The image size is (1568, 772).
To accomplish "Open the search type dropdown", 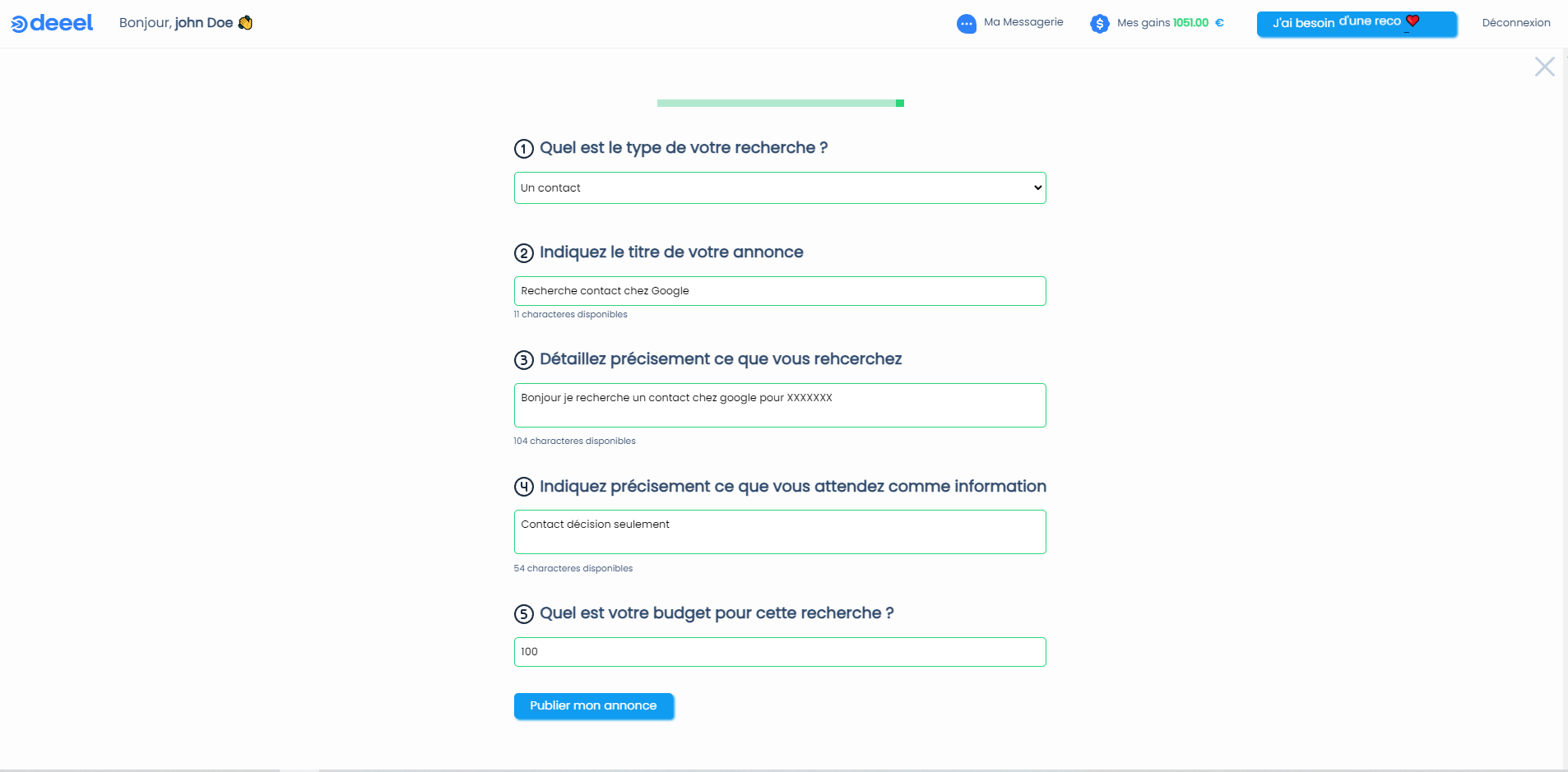I will coord(780,187).
